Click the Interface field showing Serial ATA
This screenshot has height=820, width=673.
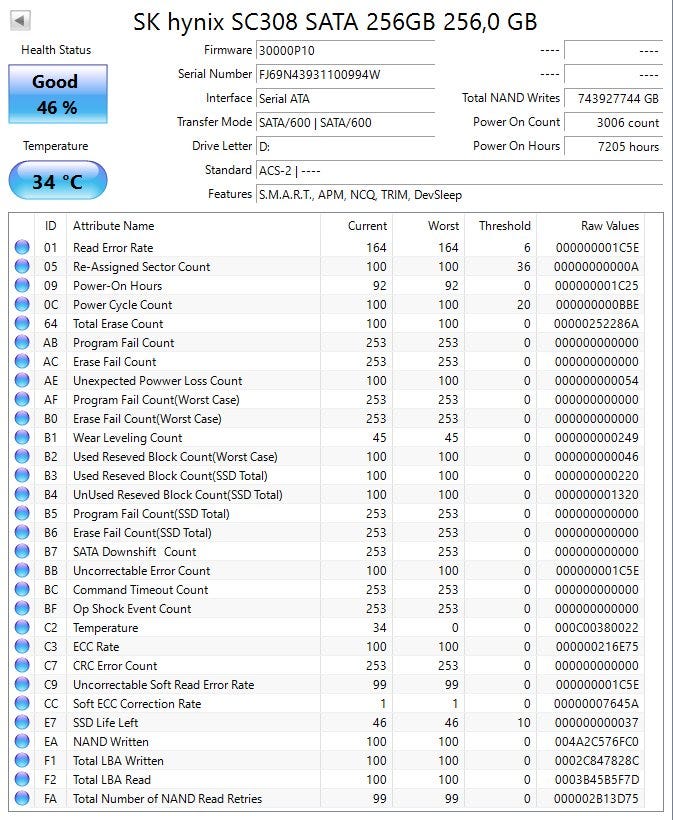345,98
